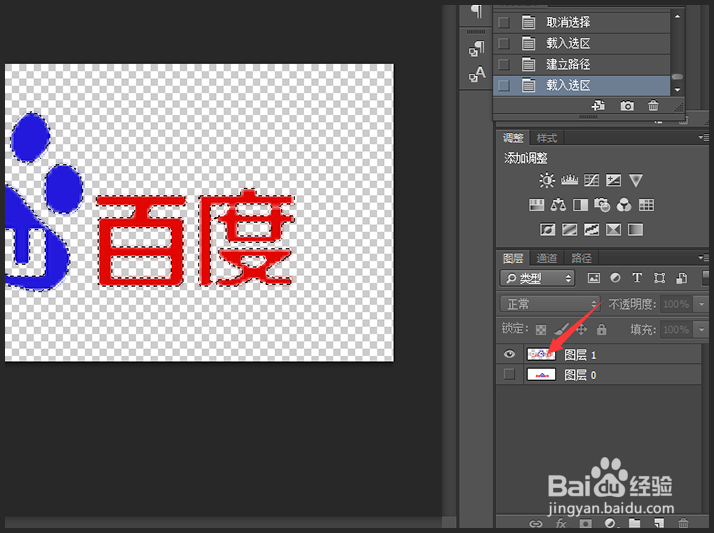Open the 不透明度 slider arrow

click(702, 304)
